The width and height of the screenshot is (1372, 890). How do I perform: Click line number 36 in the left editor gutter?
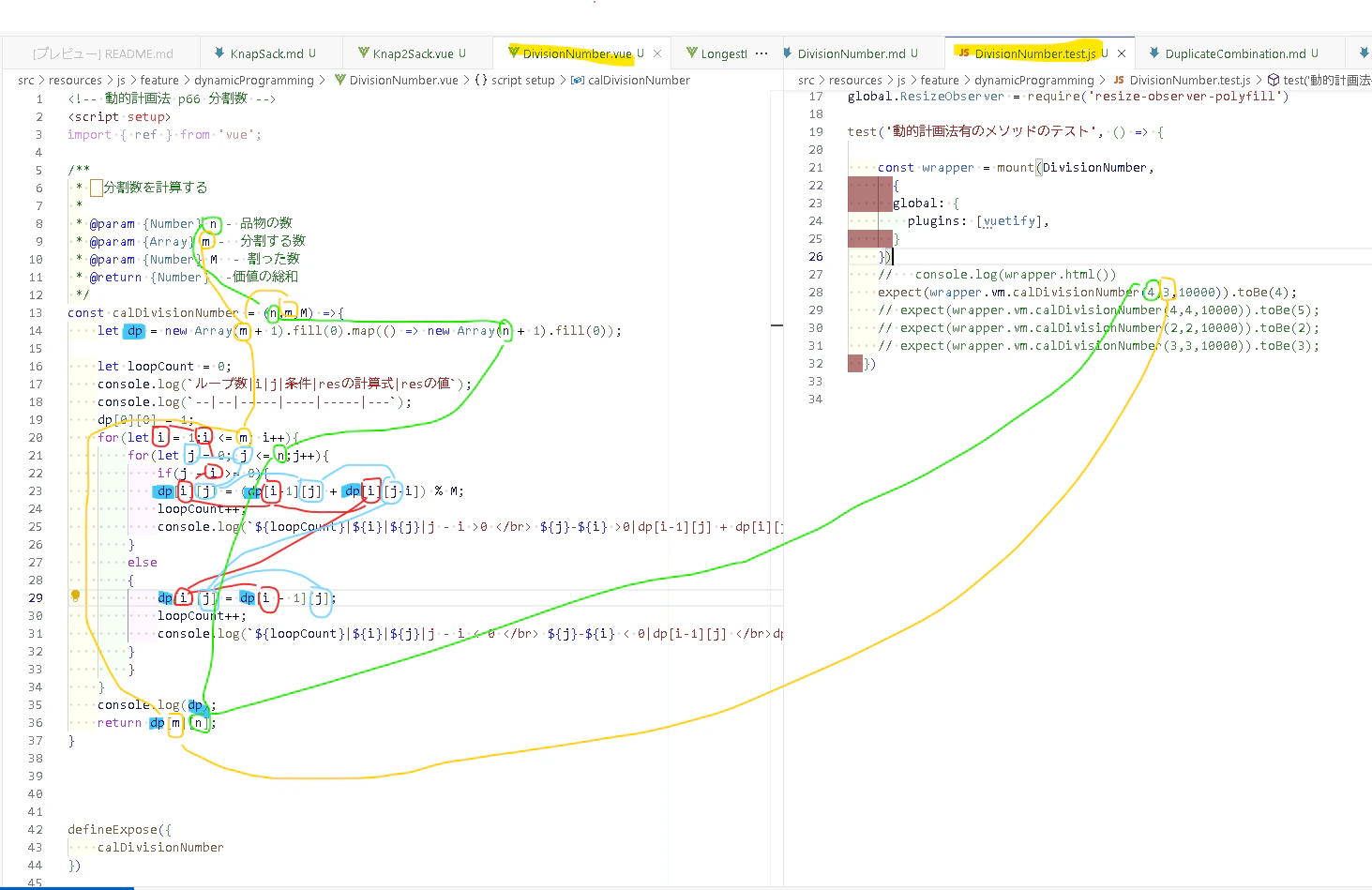pyautogui.click(x=36, y=723)
